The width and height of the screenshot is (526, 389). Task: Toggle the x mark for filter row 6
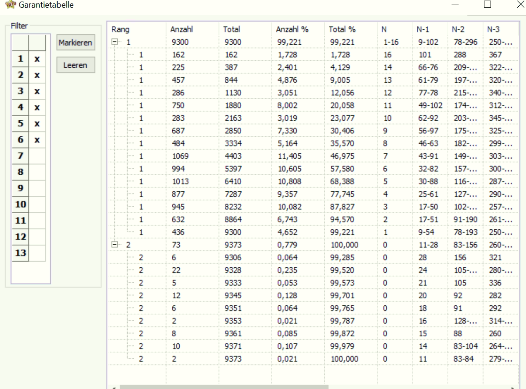(37, 140)
